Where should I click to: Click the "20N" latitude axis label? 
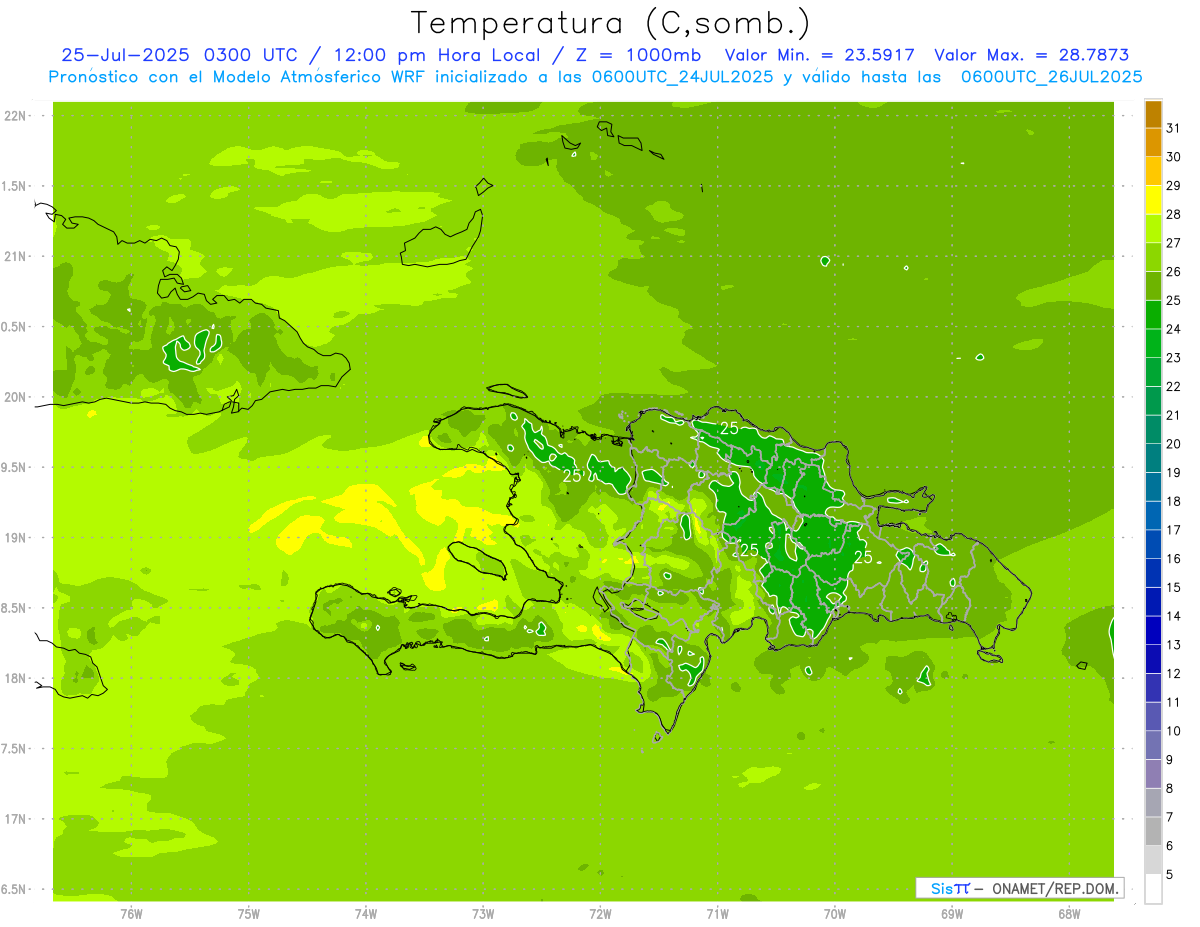(x=16, y=397)
